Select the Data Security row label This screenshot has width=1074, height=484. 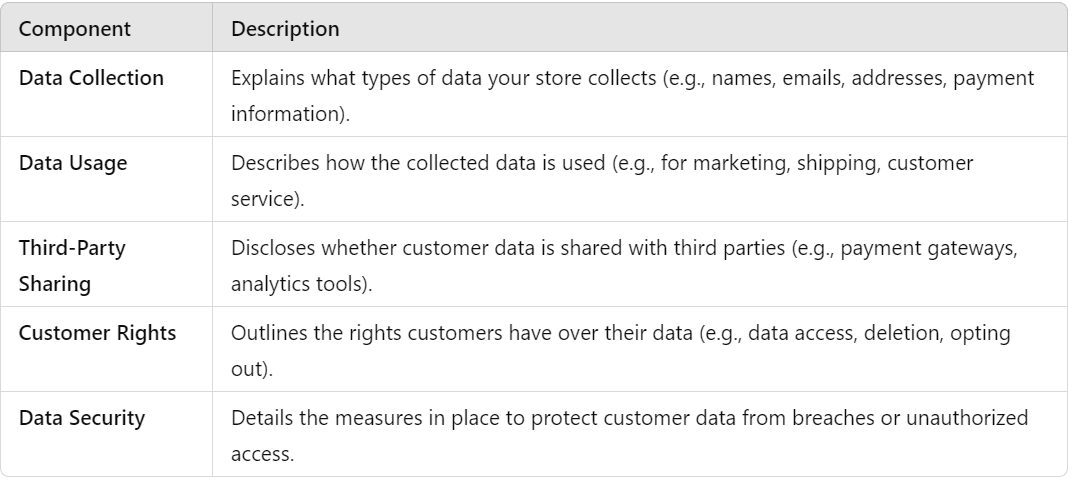[82, 418]
